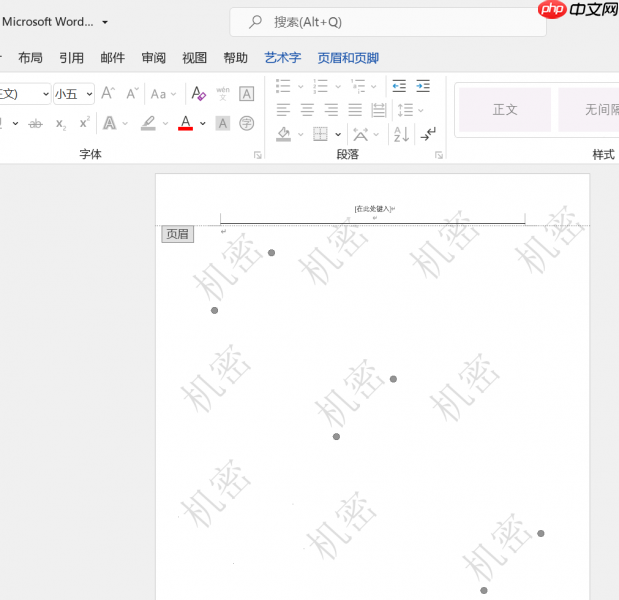Image resolution: width=619 pixels, height=600 pixels.
Task: Open the Microsoft Word title dropdown
Action: tap(105, 22)
